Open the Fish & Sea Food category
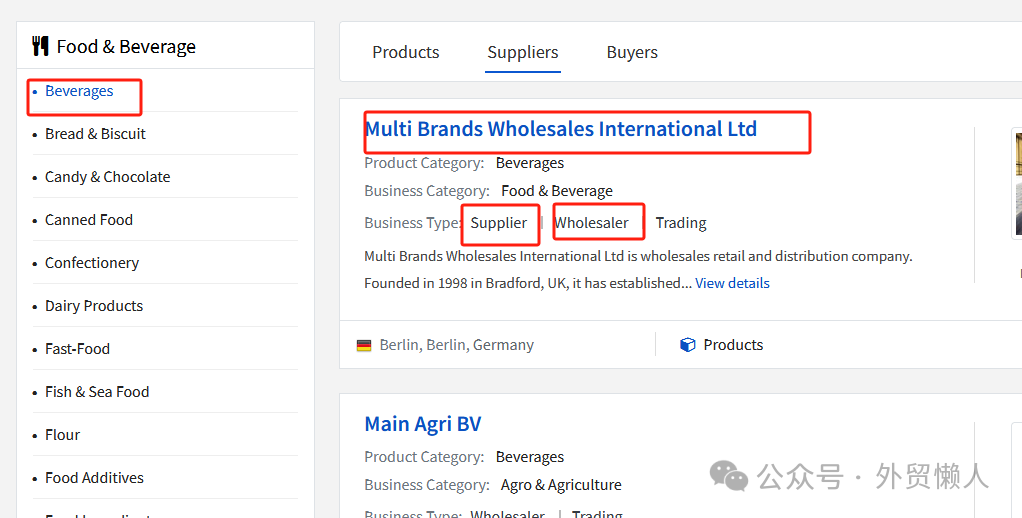Screen dimensions: 1022x518 pyautogui.click(x=96, y=392)
